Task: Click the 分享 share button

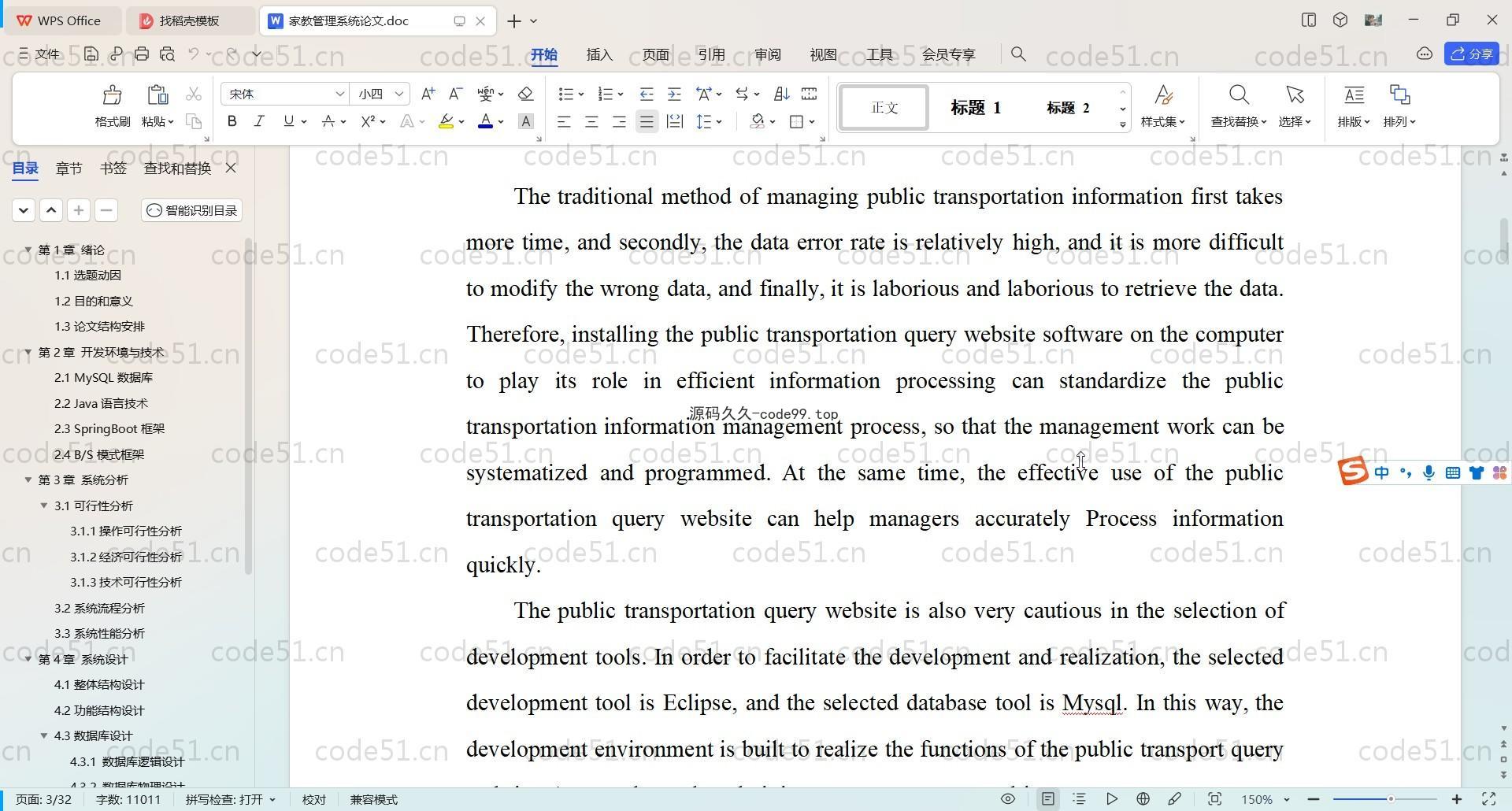Action: tap(1471, 54)
